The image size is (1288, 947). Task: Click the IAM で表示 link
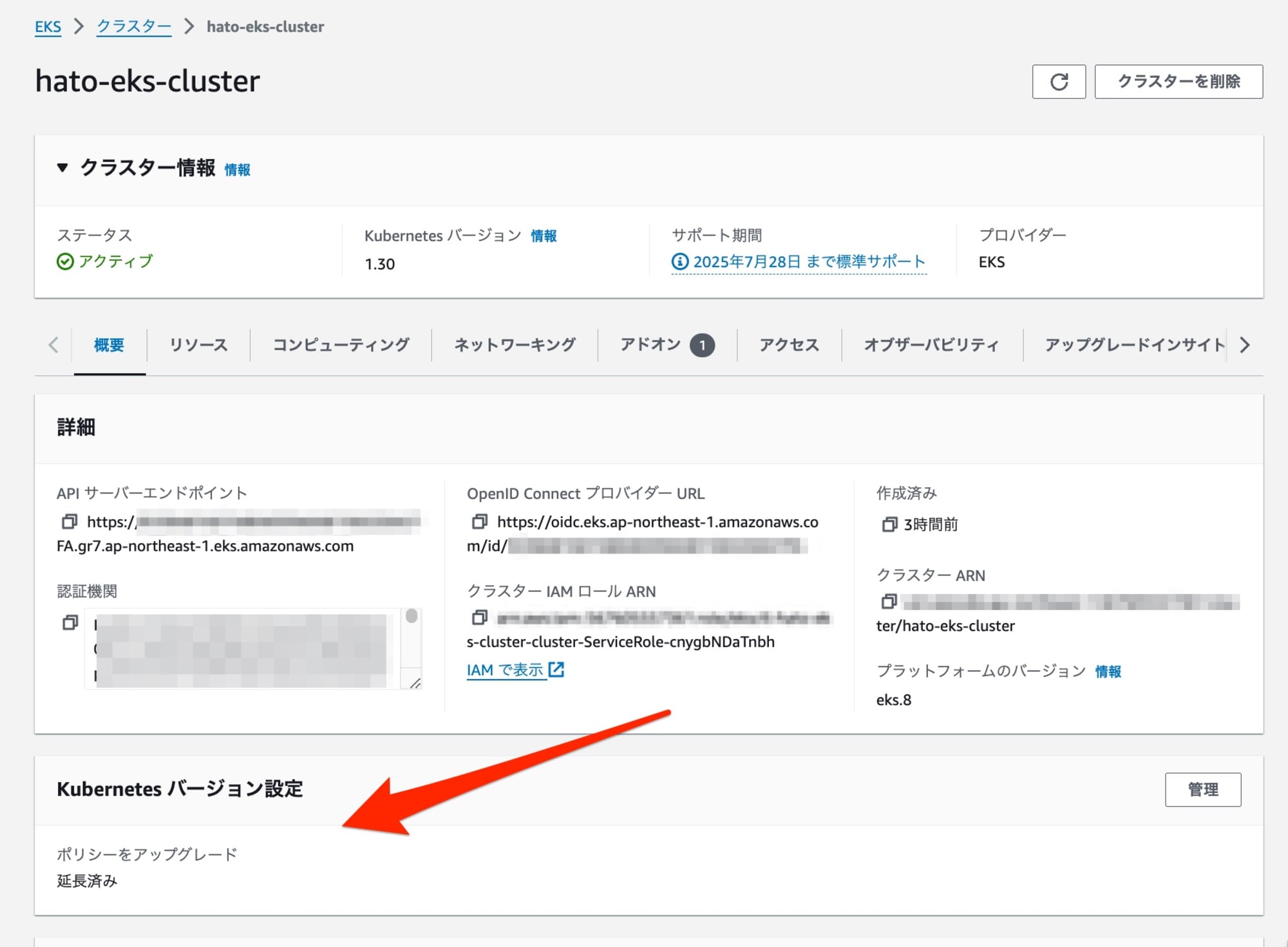(x=506, y=670)
